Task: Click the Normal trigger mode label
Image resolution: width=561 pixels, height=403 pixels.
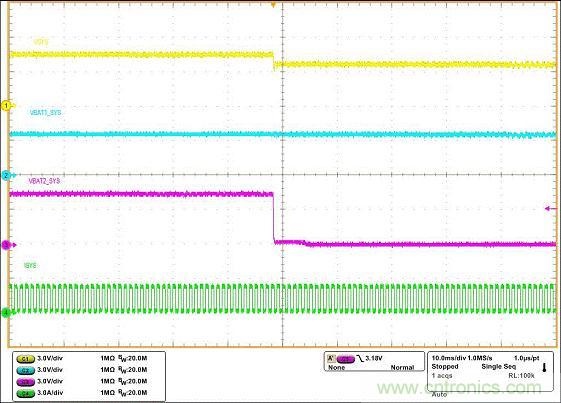Action: coord(403,368)
